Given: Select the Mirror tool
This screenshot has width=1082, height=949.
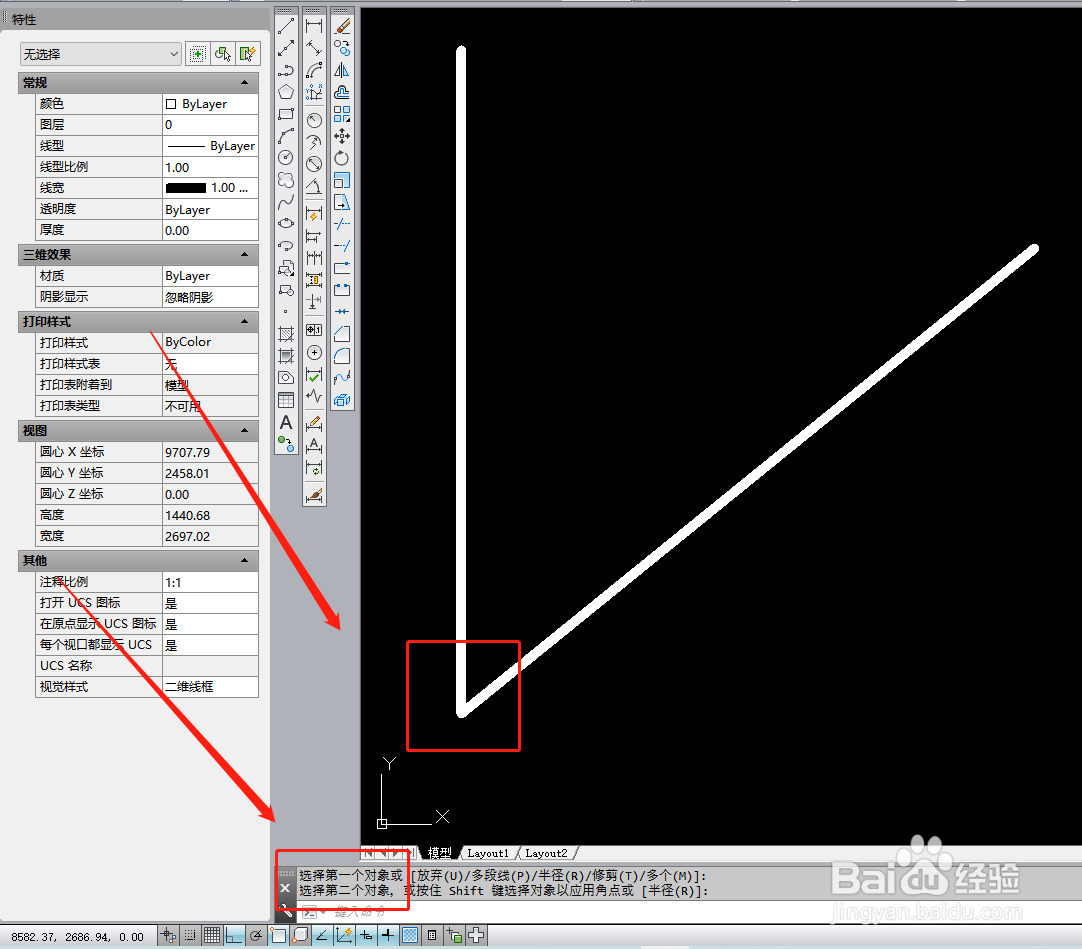Looking at the screenshot, I should (x=342, y=70).
